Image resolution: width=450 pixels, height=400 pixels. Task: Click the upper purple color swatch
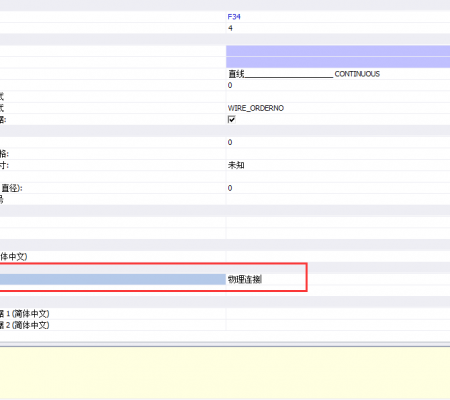pyautogui.click(x=338, y=51)
